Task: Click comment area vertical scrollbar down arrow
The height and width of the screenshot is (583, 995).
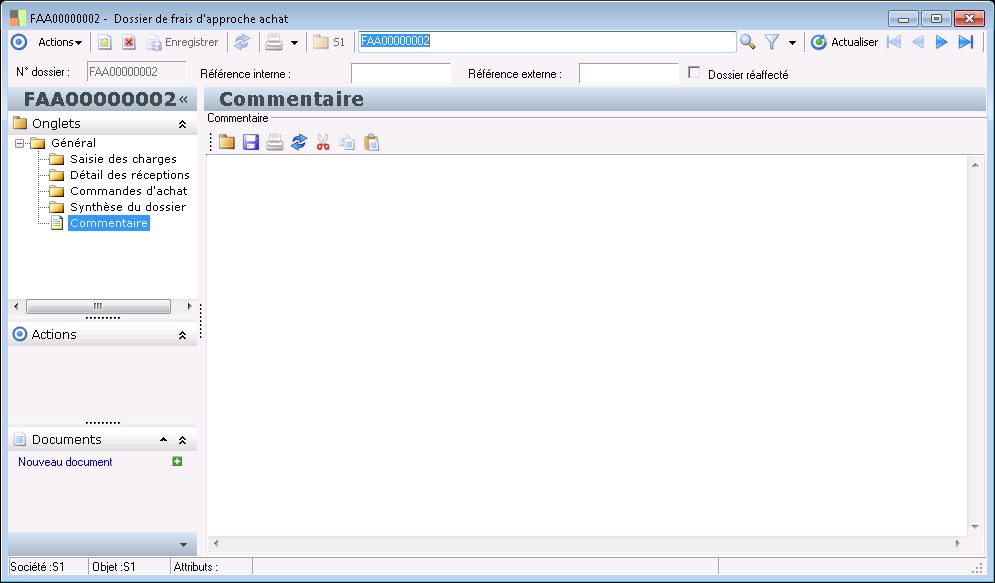Action: click(975, 527)
